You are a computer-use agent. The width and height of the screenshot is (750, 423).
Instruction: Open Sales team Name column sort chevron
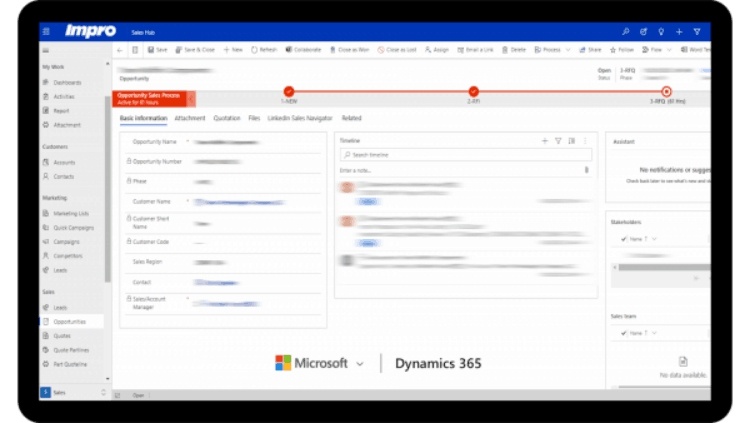(654, 333)
